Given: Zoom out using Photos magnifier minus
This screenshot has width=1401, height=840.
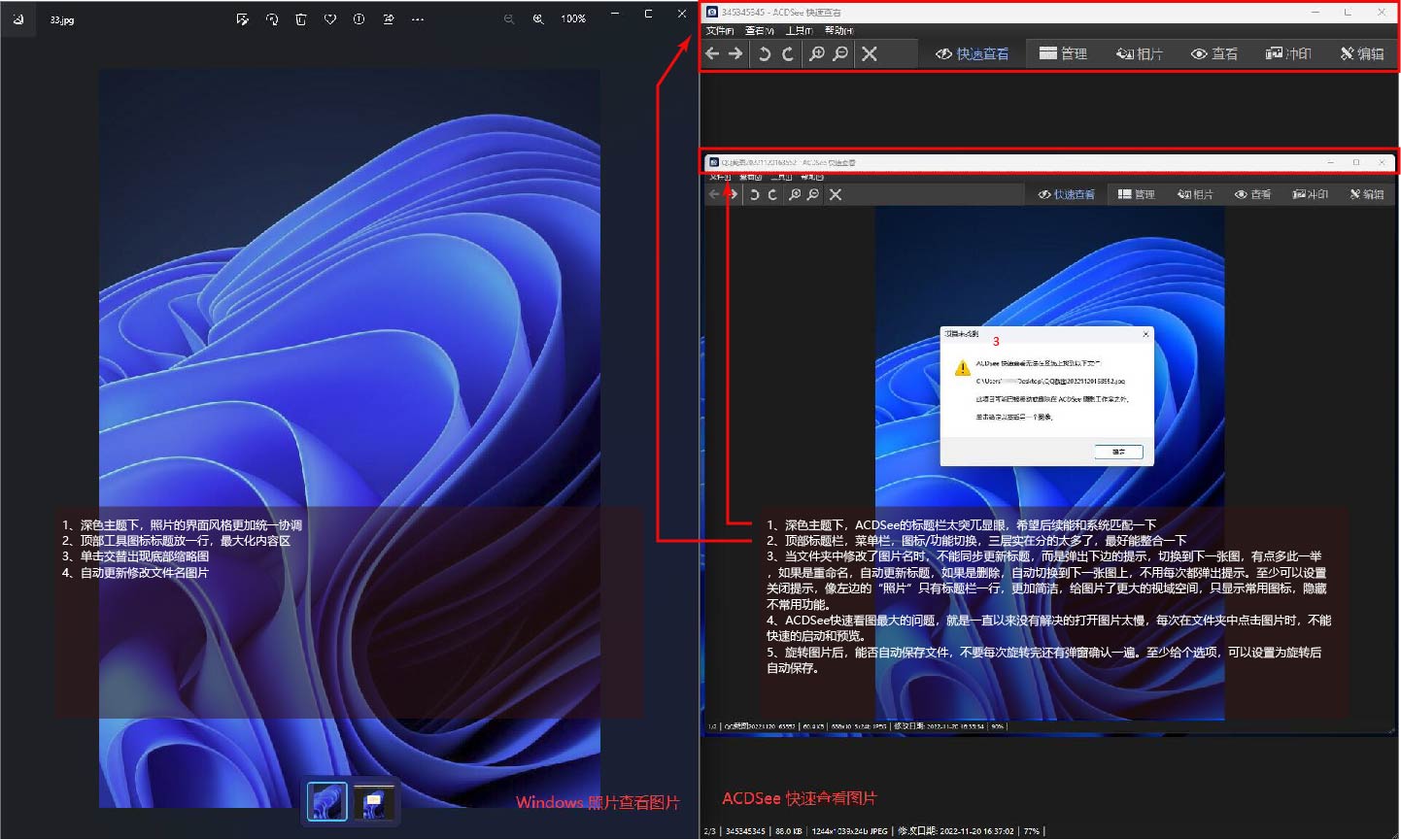Looking at the screenshot, I should point(509,19).
